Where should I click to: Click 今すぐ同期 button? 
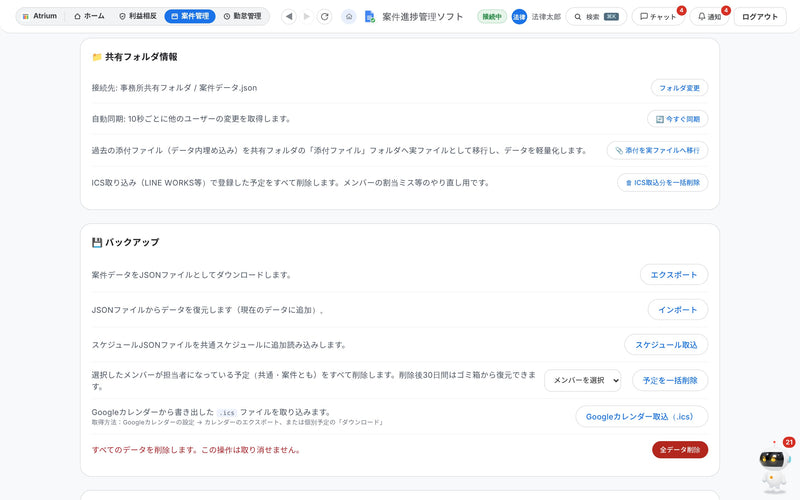click(x=678, y=119)
